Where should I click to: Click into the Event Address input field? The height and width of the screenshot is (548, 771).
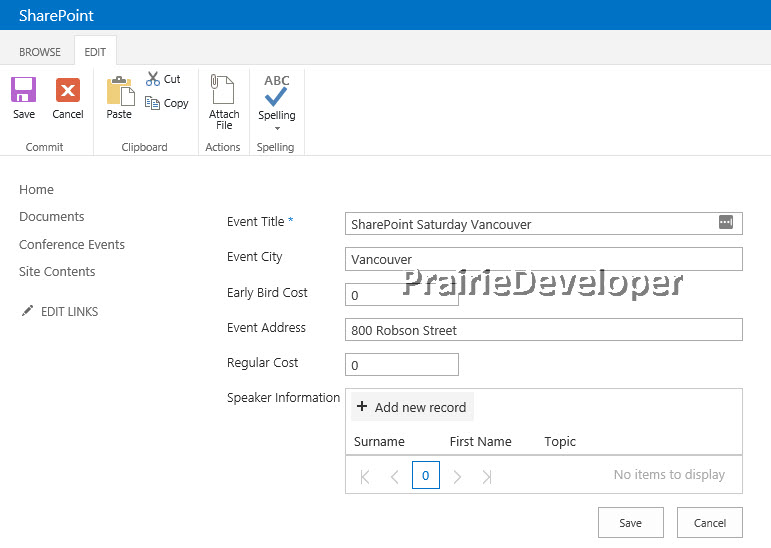pyautogui.click(x=544, y=330)
